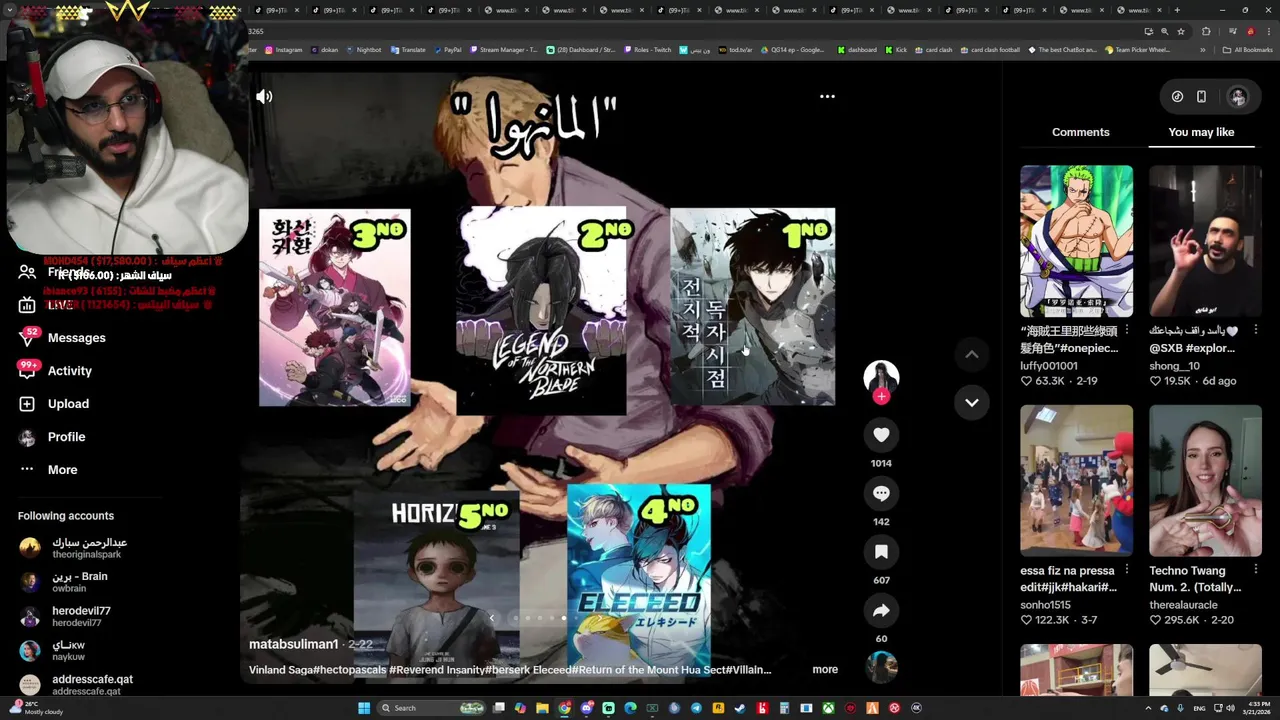Open the Roles - Twitch bookmark
This screenshot has height=720, width=1280.
[647, 50]
